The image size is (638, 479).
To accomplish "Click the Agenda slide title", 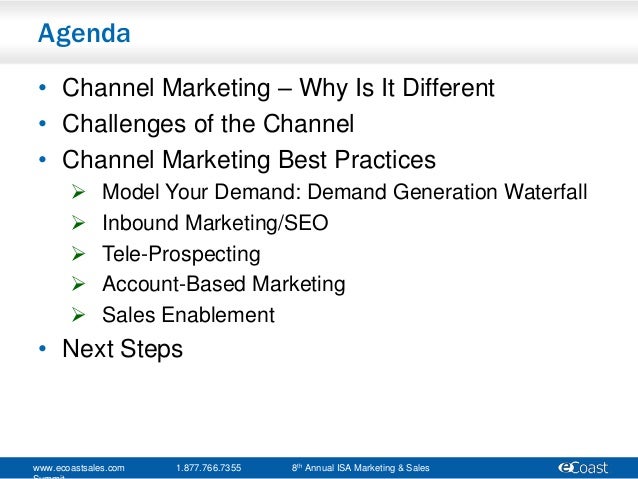I will pos(84,34).
